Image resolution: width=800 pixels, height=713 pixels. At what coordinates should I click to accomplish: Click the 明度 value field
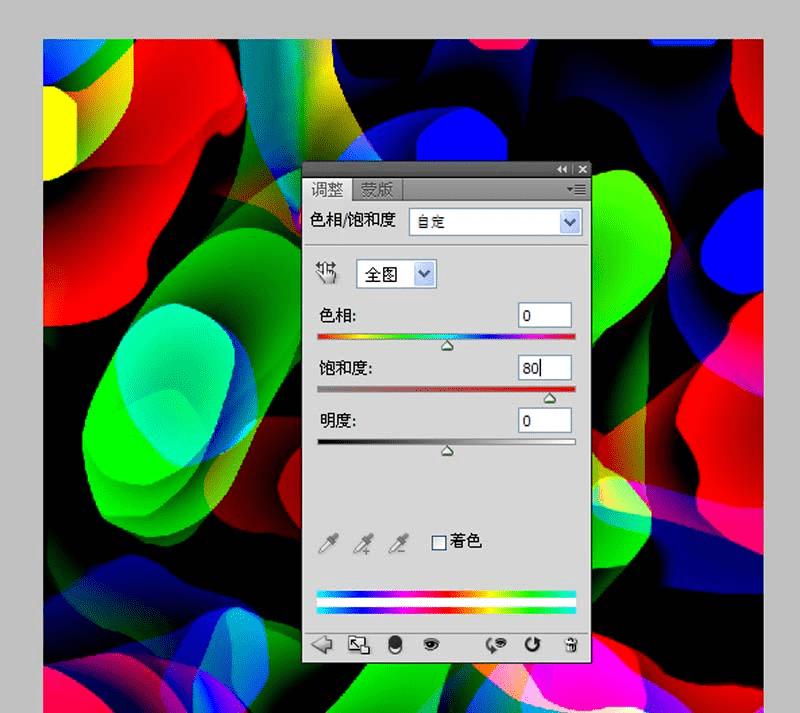(x=544, y=421)
